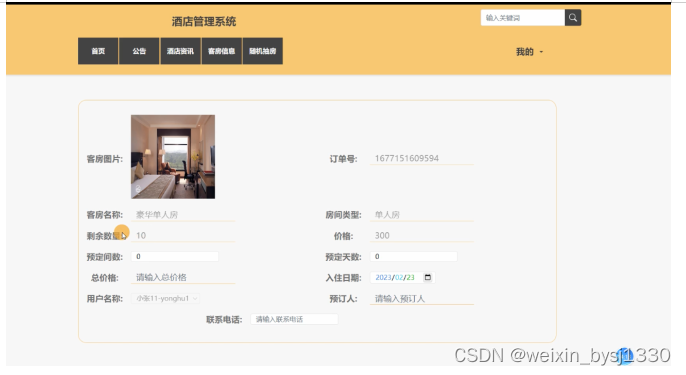Click the 订单号 field 1677151609594
686x375 pixels.
[422, 158]
